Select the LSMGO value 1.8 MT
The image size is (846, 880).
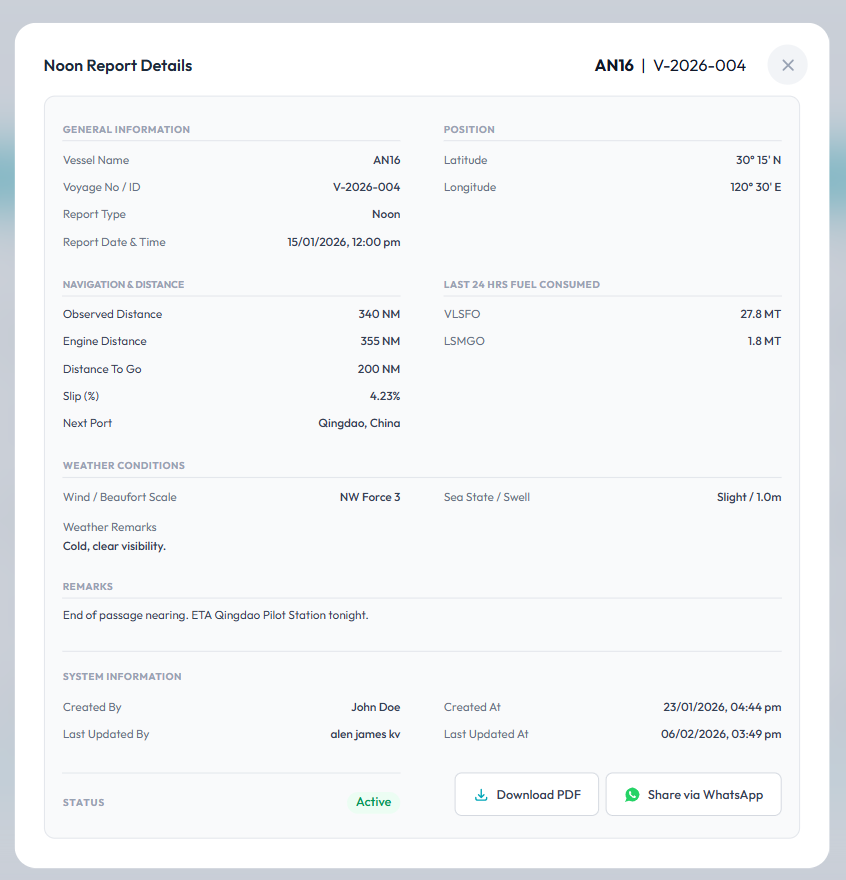pos(764,341)
